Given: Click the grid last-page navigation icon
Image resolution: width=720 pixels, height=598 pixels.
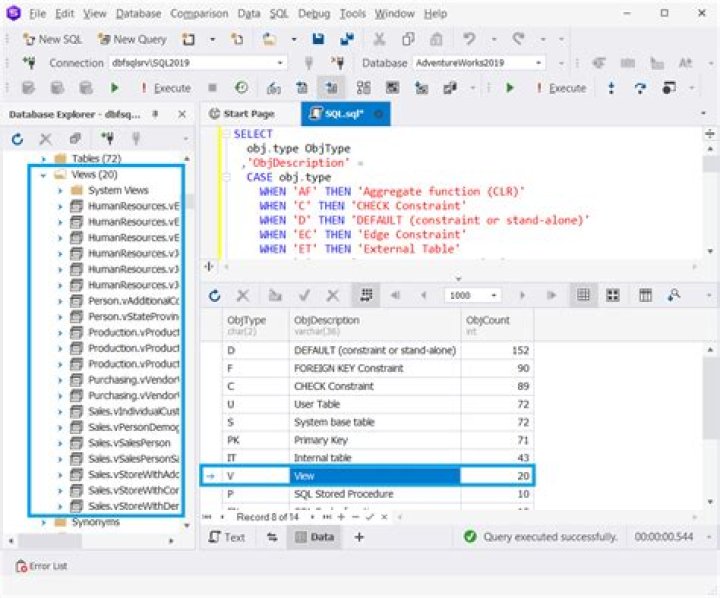Looking at the screenshot, I should tap(551, 295).
